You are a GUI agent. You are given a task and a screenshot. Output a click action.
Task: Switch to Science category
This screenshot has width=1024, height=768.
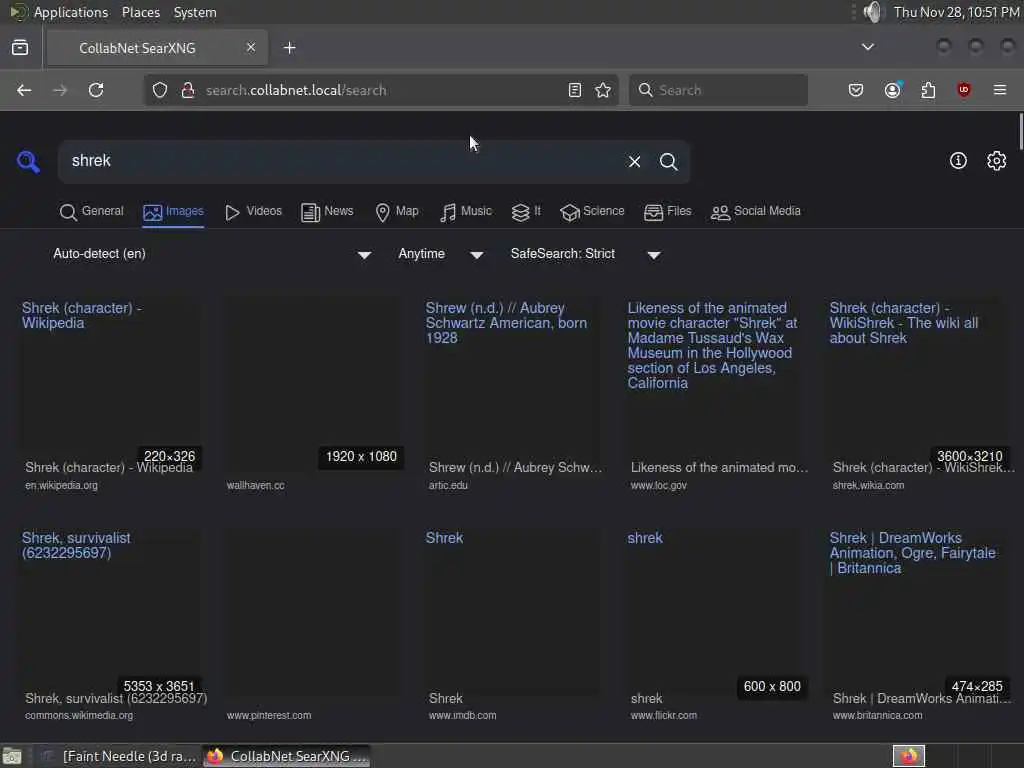592,212
